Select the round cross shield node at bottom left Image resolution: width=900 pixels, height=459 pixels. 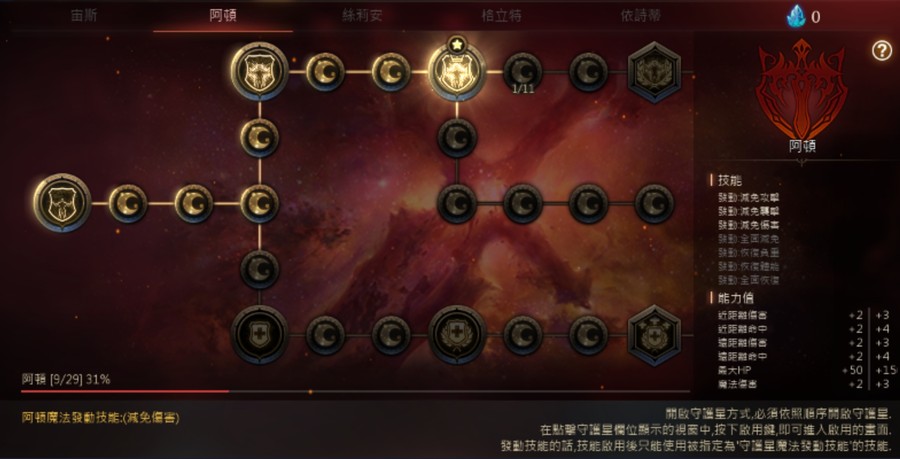259,335
